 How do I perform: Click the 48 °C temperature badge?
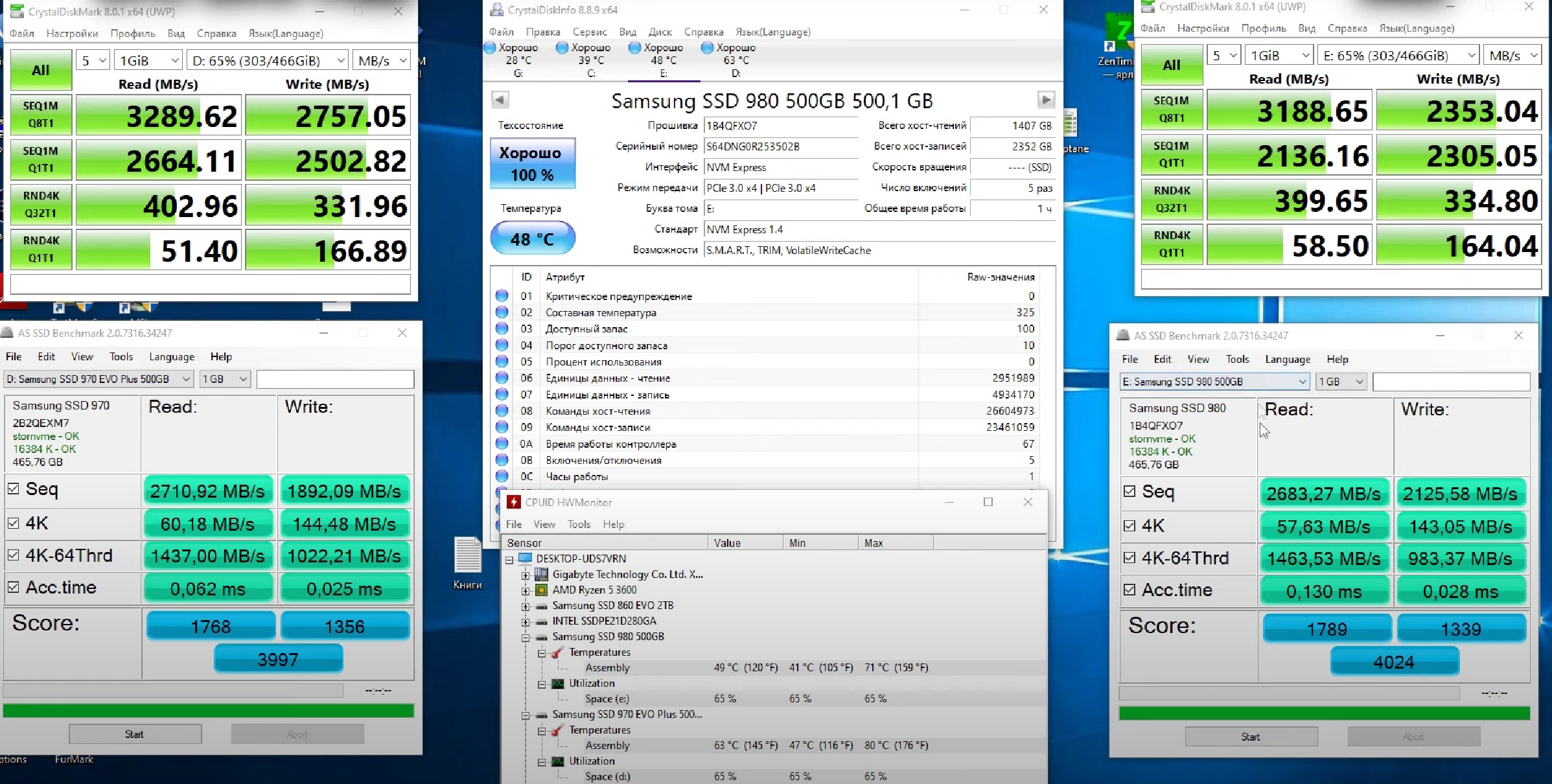click(532, 239)
